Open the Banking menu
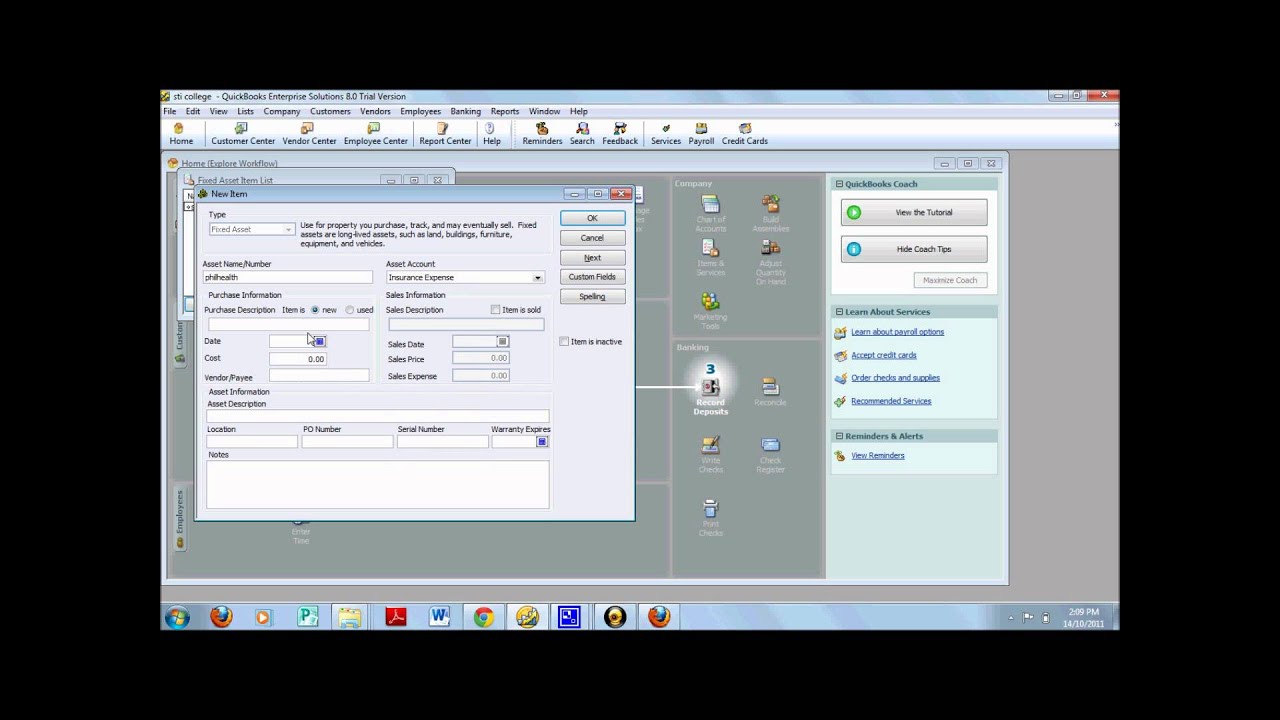The image size is (1280, 720). click(465, 111)
